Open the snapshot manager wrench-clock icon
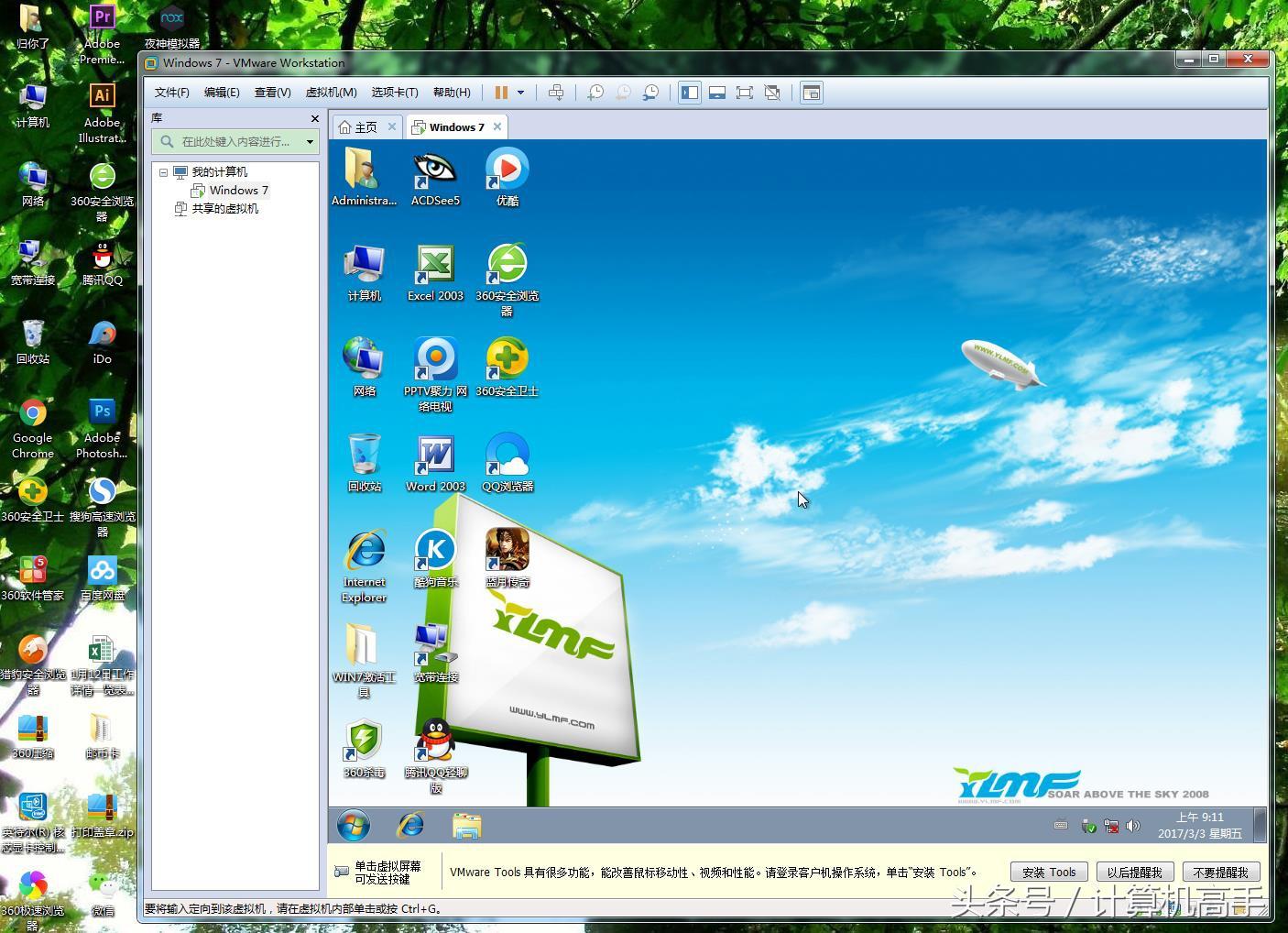 click(x=650, y=93)
